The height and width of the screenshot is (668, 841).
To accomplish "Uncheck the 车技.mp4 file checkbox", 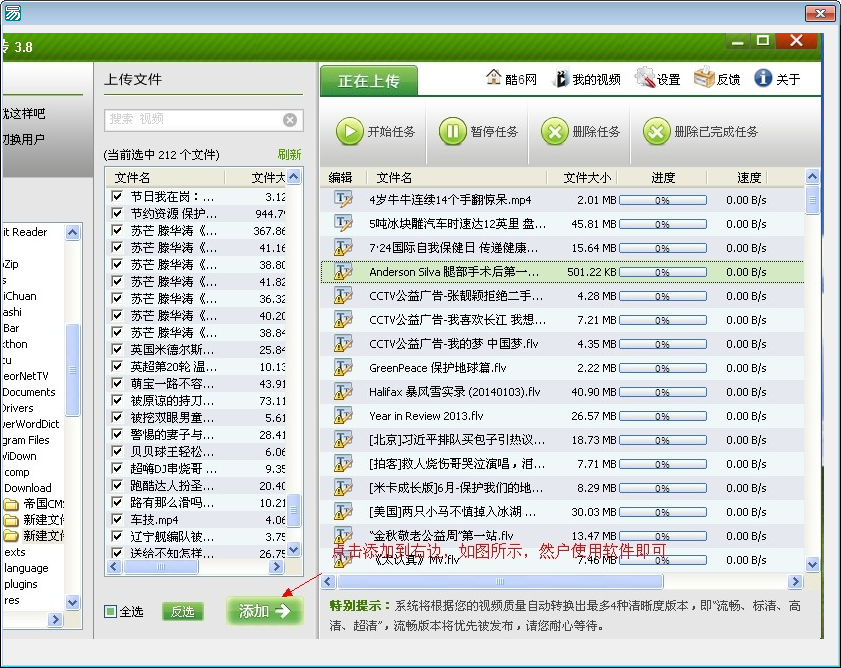I will pyautogui.click(x=117, y=520).
